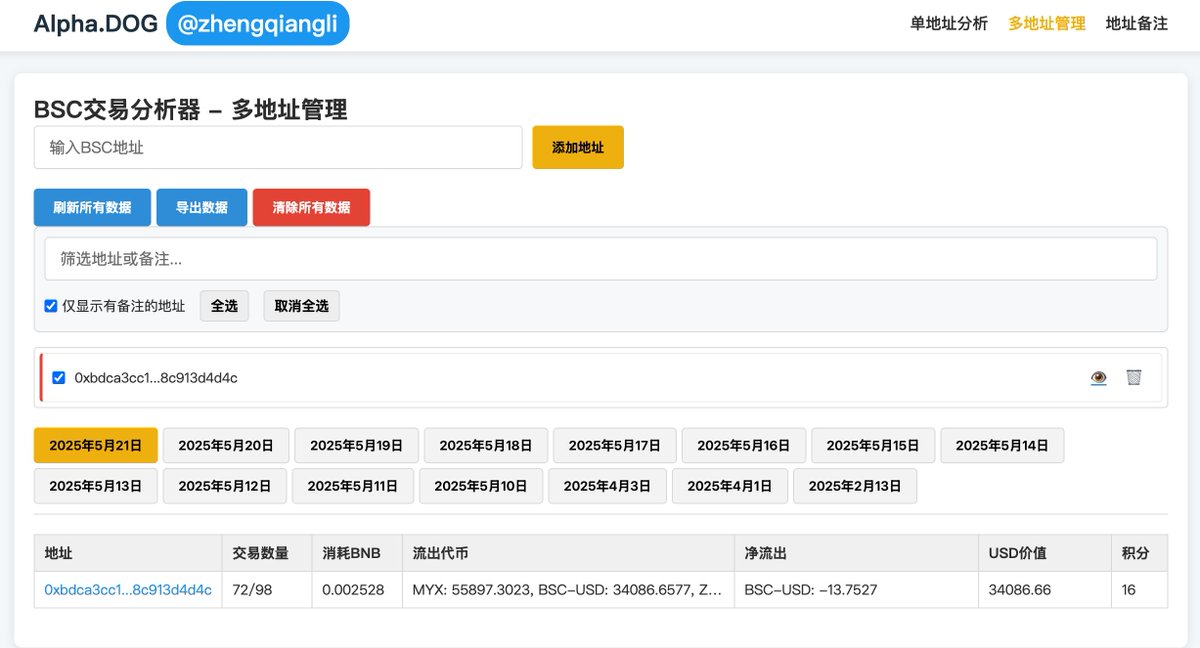Click address text 0xbdca3cc1...8c913d4d4c in address list
The image size is (1200, 648).
point(156,378)
